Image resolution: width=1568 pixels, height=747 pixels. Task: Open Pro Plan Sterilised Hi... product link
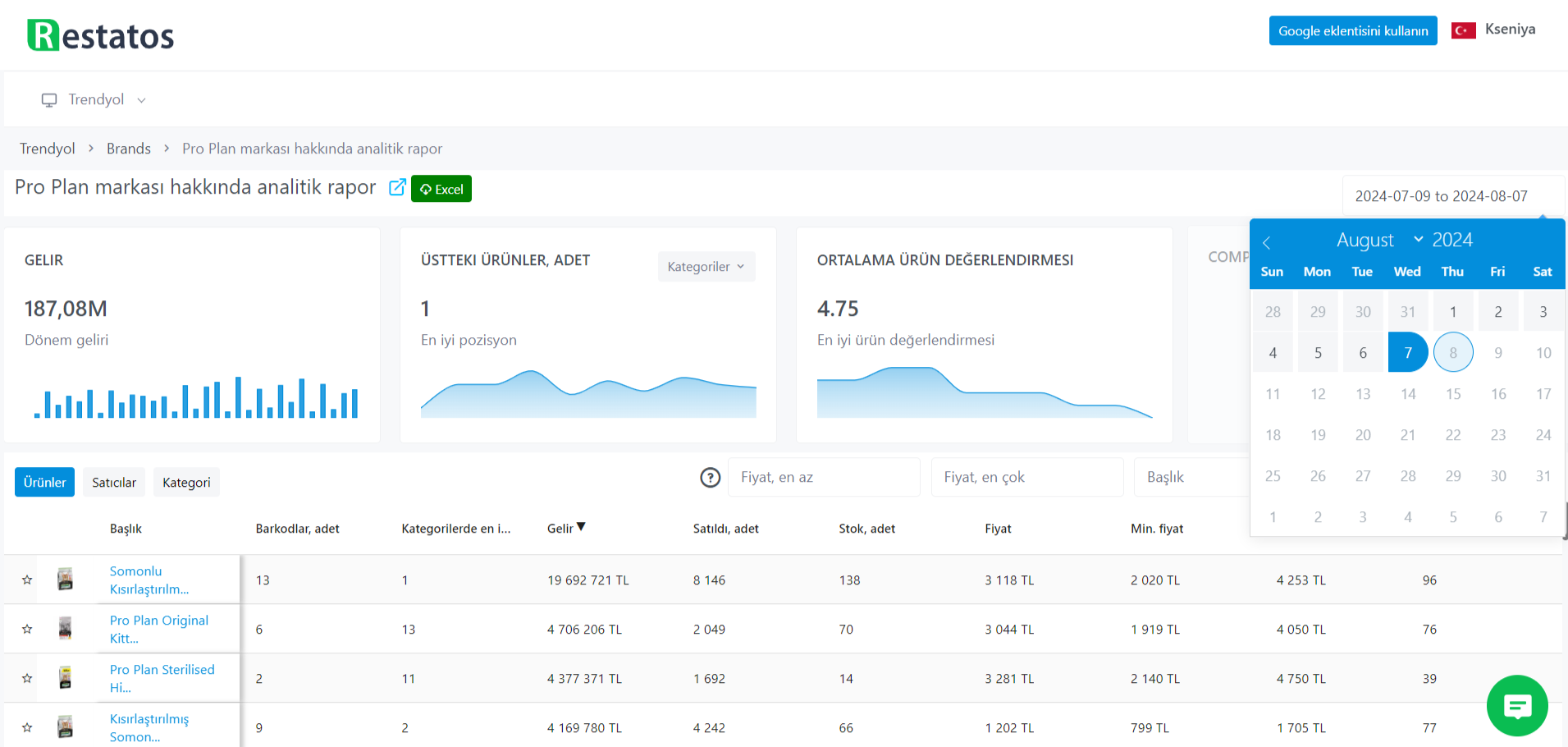pos(162,678)
